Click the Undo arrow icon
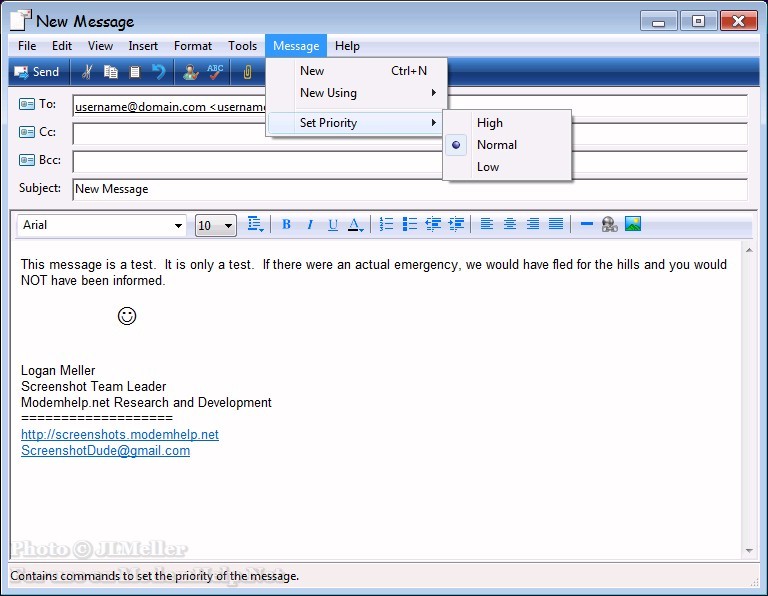768x596 pixels. 159,72
